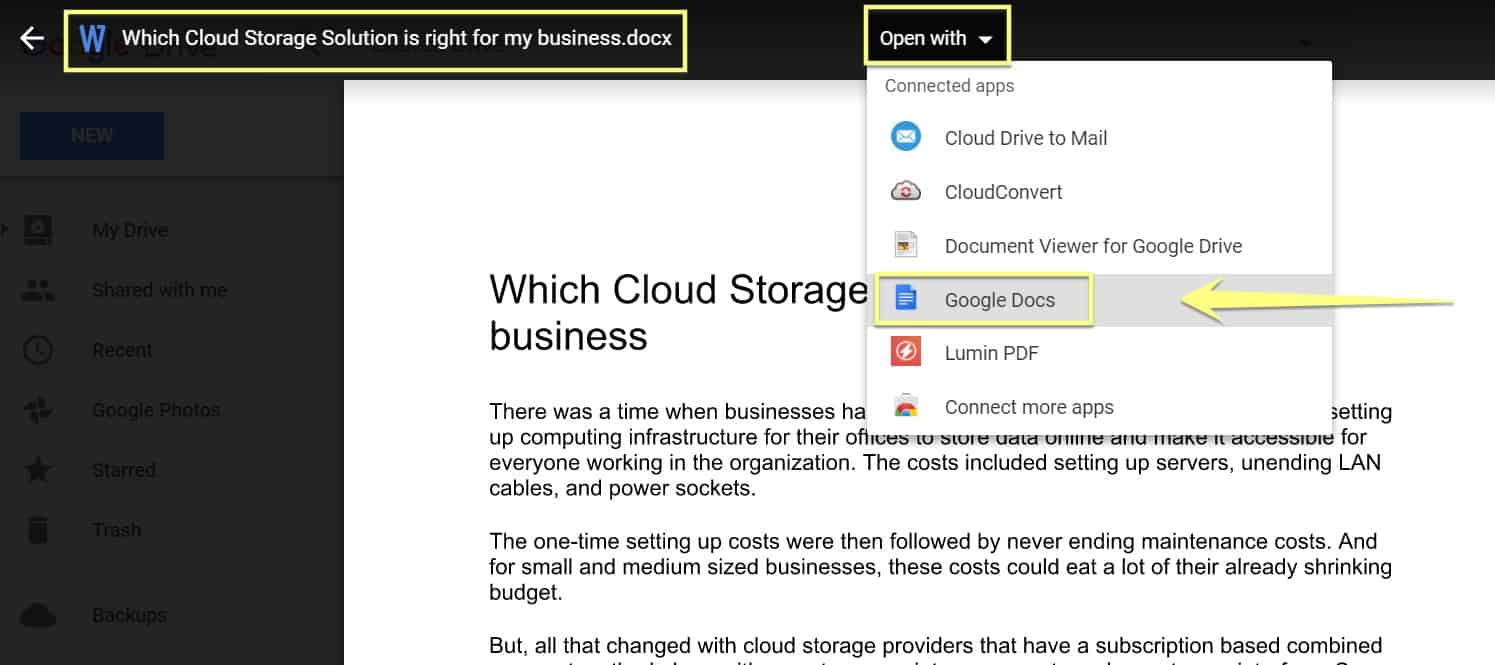Click the paragraph starting 'The one-time setting up'

(x=940, y=567)
